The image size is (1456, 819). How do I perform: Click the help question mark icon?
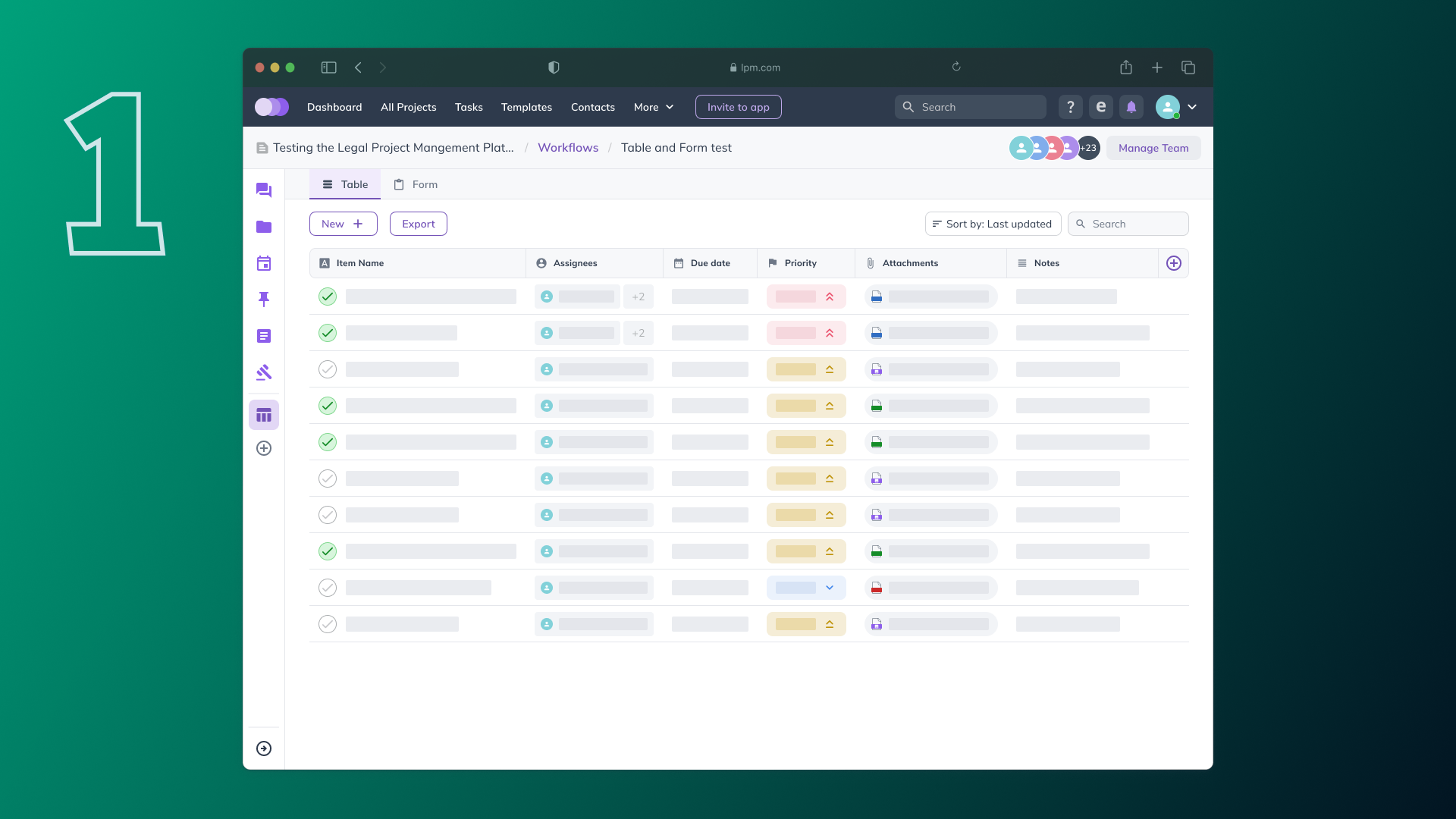1071,107
